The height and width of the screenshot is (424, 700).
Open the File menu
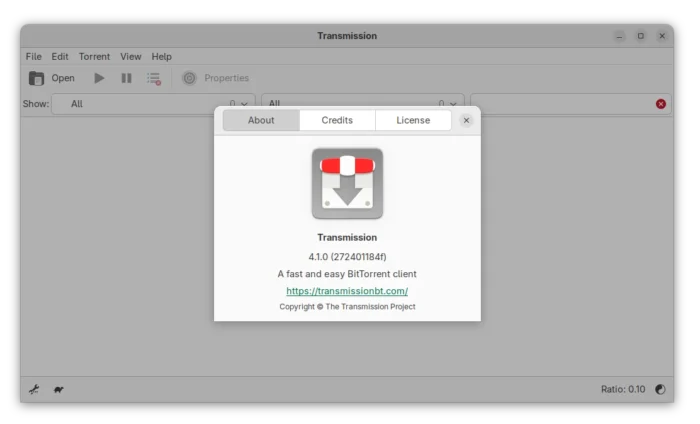[33, 57]
